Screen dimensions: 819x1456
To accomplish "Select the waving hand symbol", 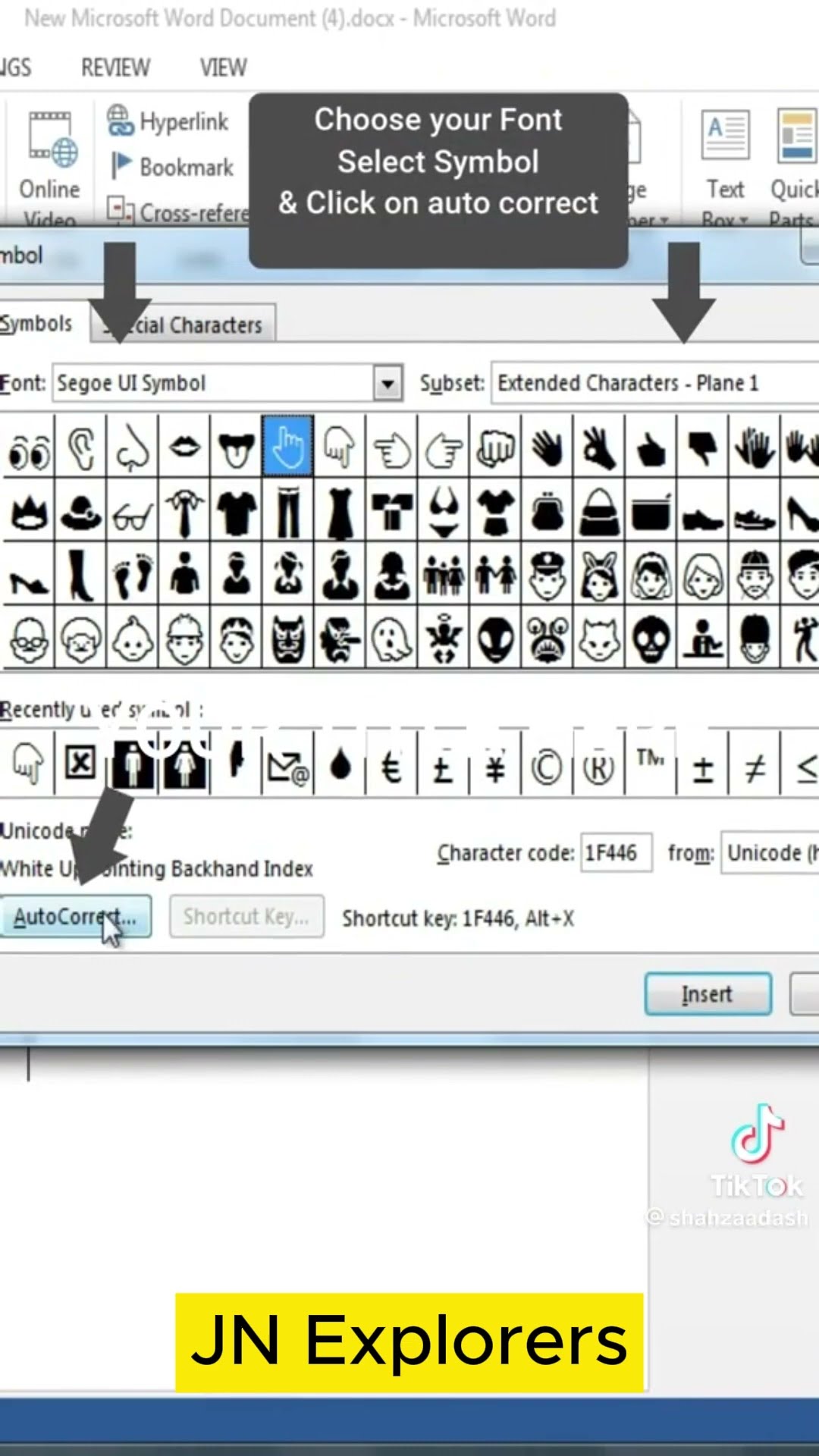I will pyautogui.click(x=547, y=446).
